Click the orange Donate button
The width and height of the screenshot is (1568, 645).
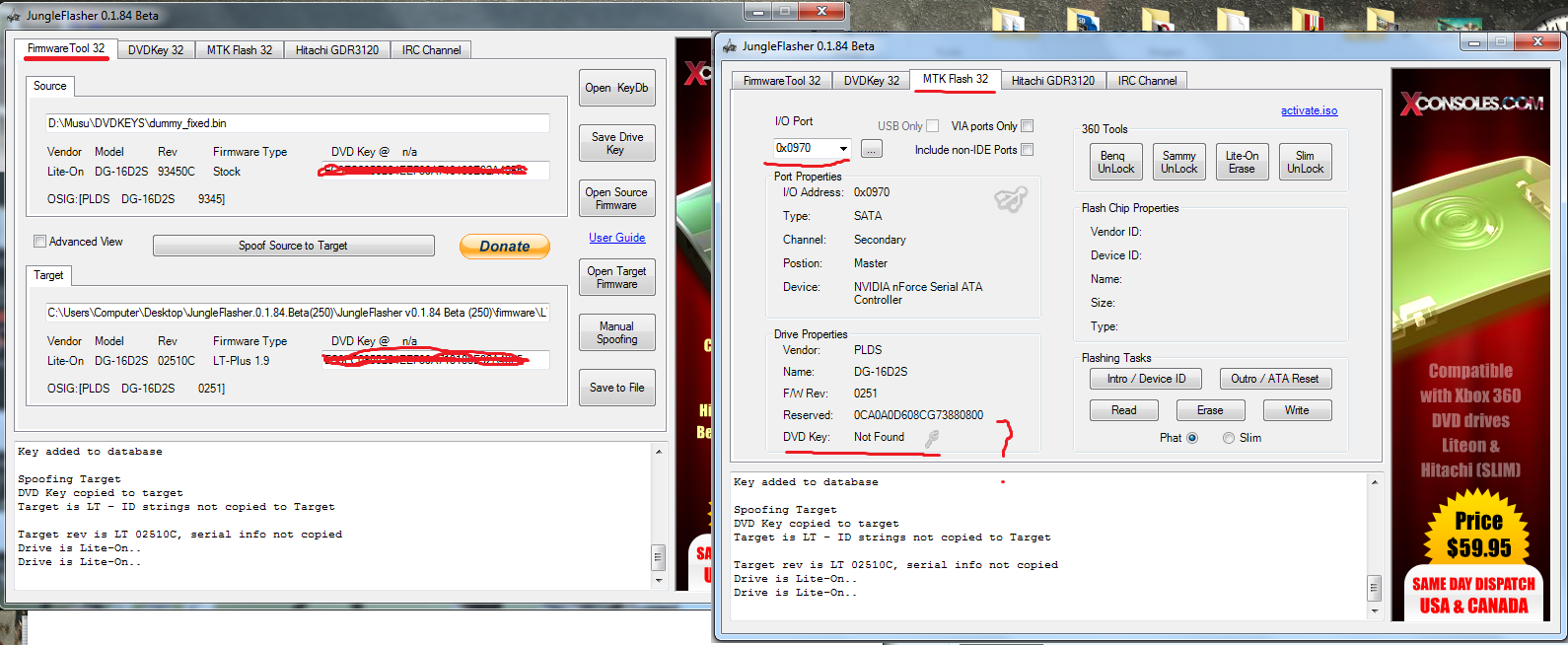[x=505, y=247]
